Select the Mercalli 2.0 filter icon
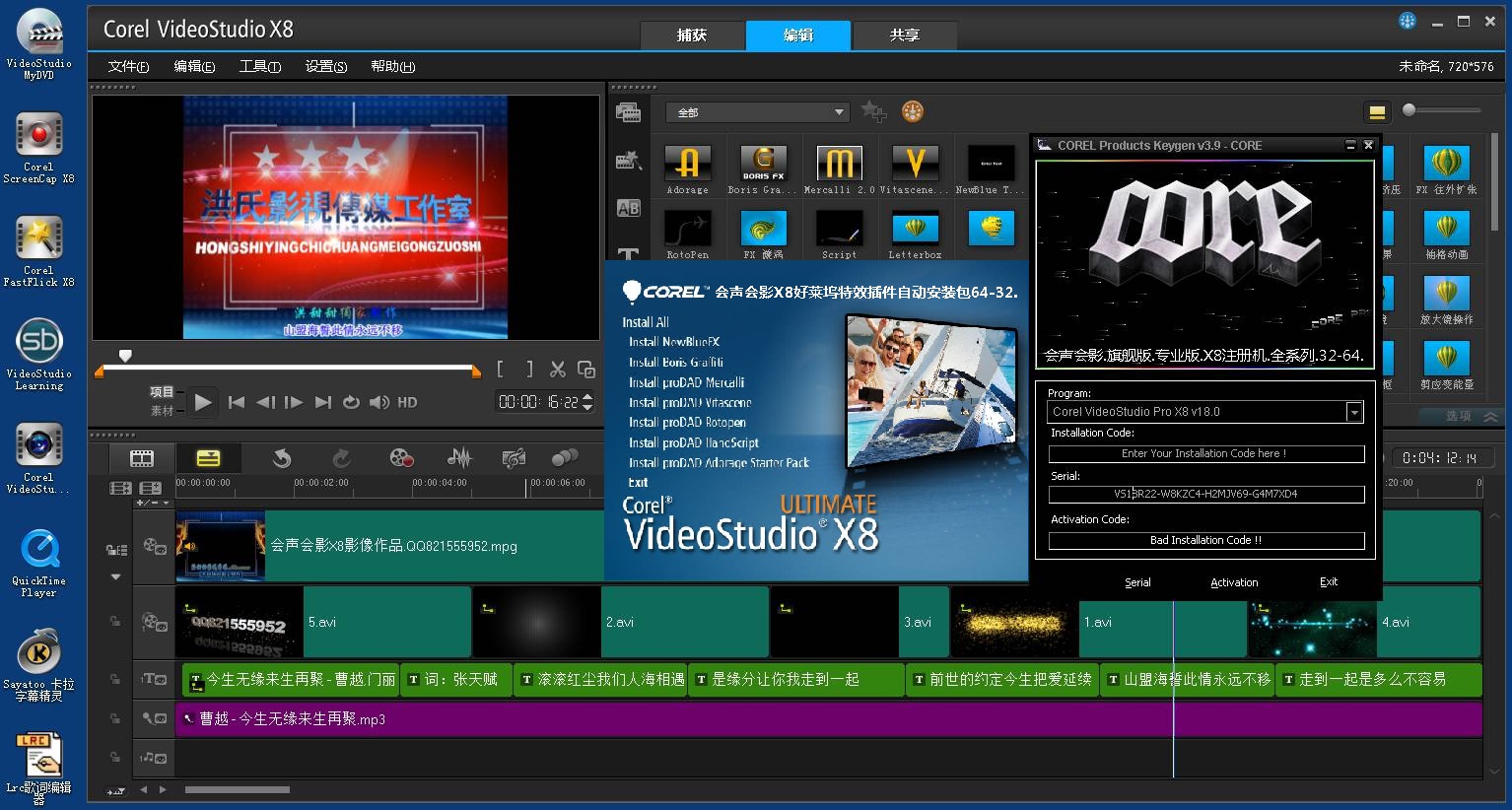This screenshot has width=1512, height=810. coord(839,164)
